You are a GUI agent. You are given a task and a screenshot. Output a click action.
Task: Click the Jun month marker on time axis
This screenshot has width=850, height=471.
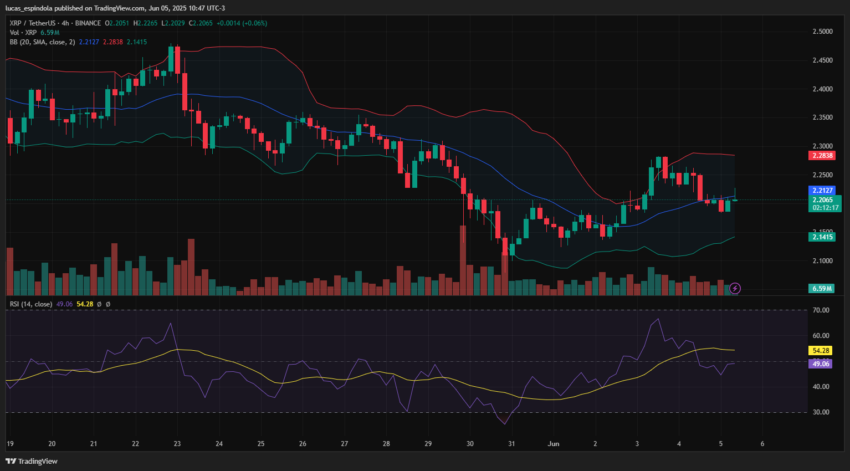click(x=553, y=443)
